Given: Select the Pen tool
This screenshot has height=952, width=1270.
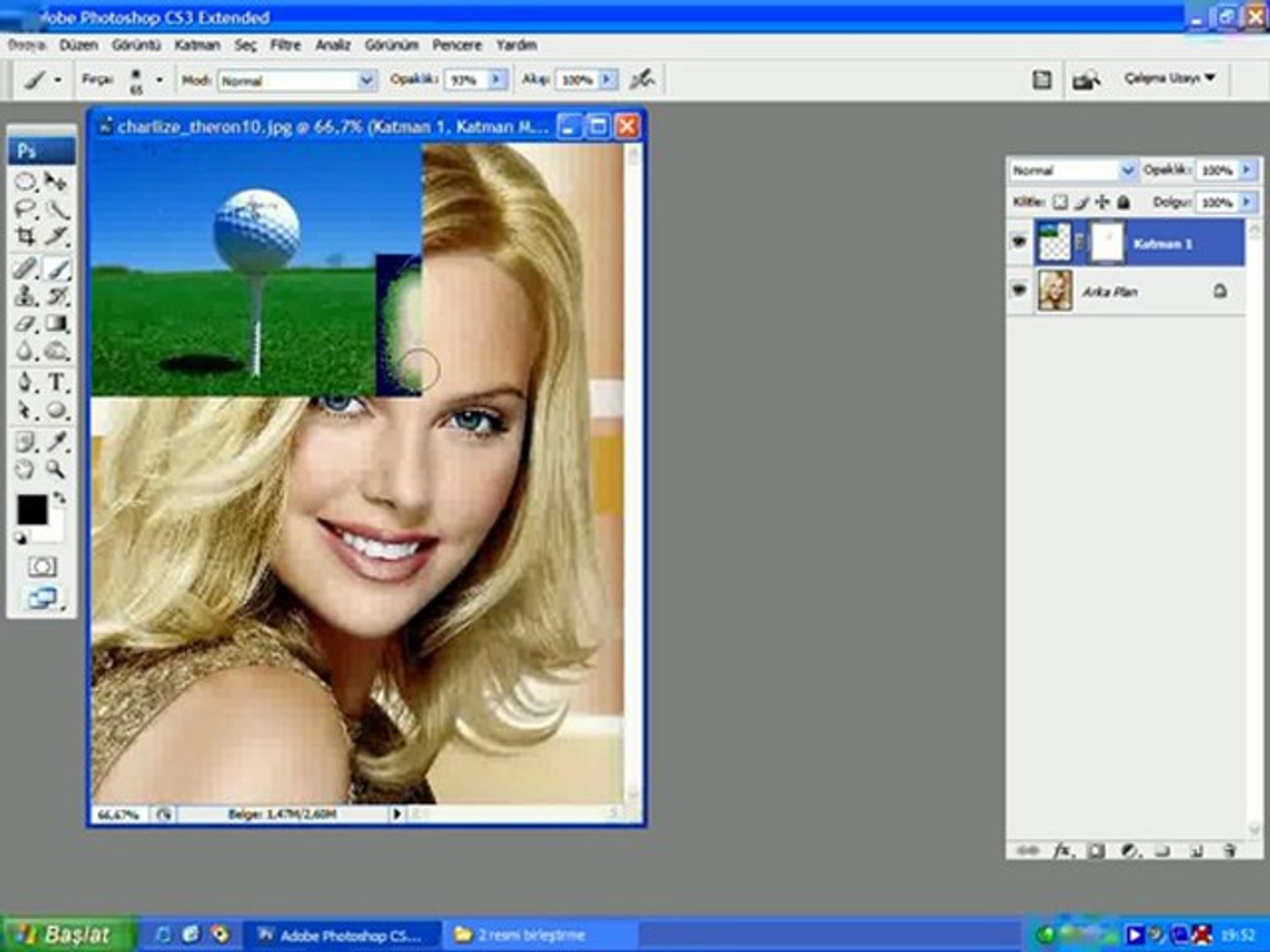Looking at the screenshot, I should coord(26,383).
